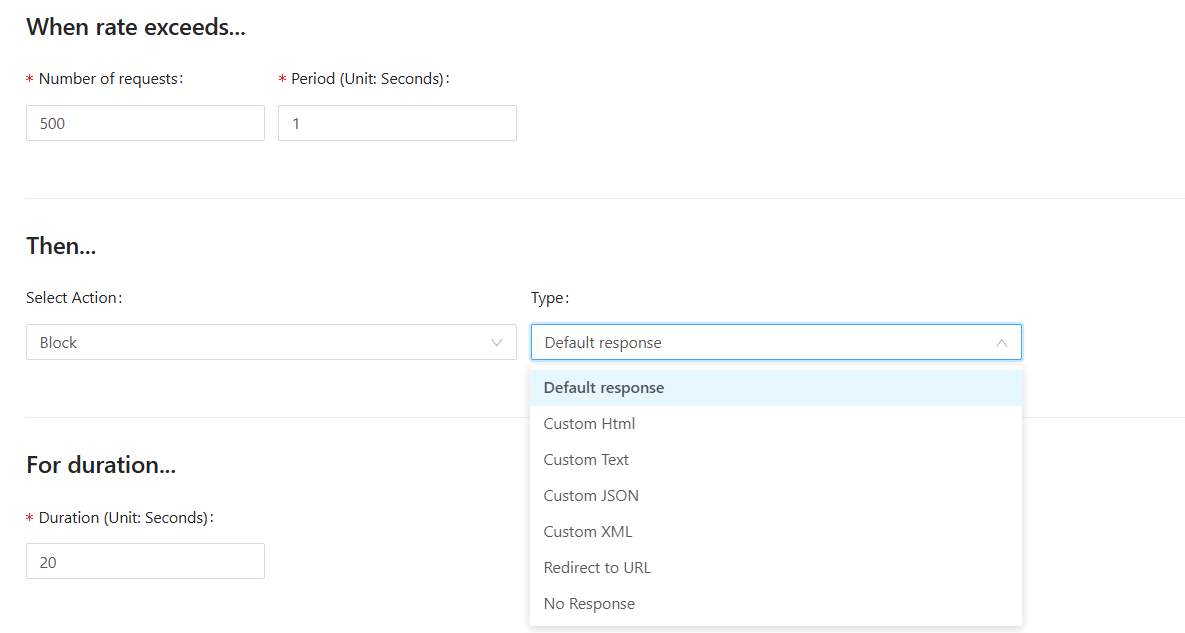Click the Type label above the dropdown
The width and height of the screenshot is (1185, 633).
[x=548, y=298]
